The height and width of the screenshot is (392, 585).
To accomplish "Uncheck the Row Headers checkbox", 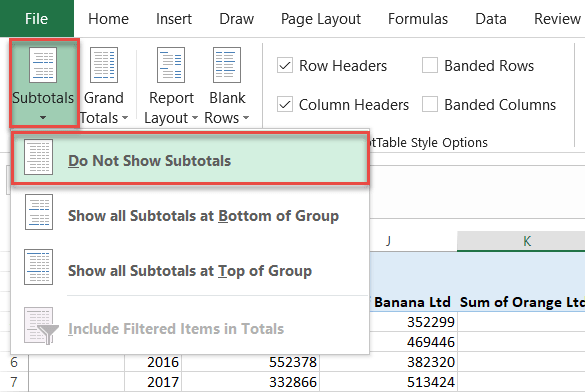I will 285,66.
